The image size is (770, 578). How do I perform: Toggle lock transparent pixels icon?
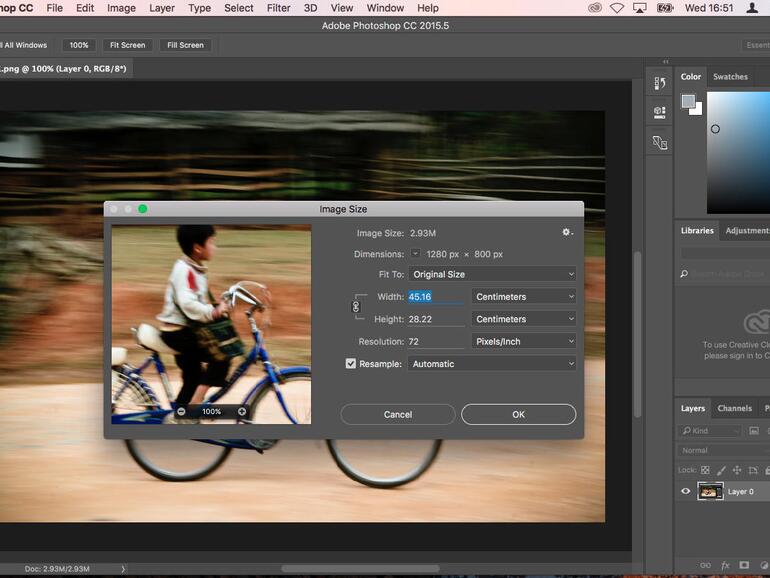705,470
